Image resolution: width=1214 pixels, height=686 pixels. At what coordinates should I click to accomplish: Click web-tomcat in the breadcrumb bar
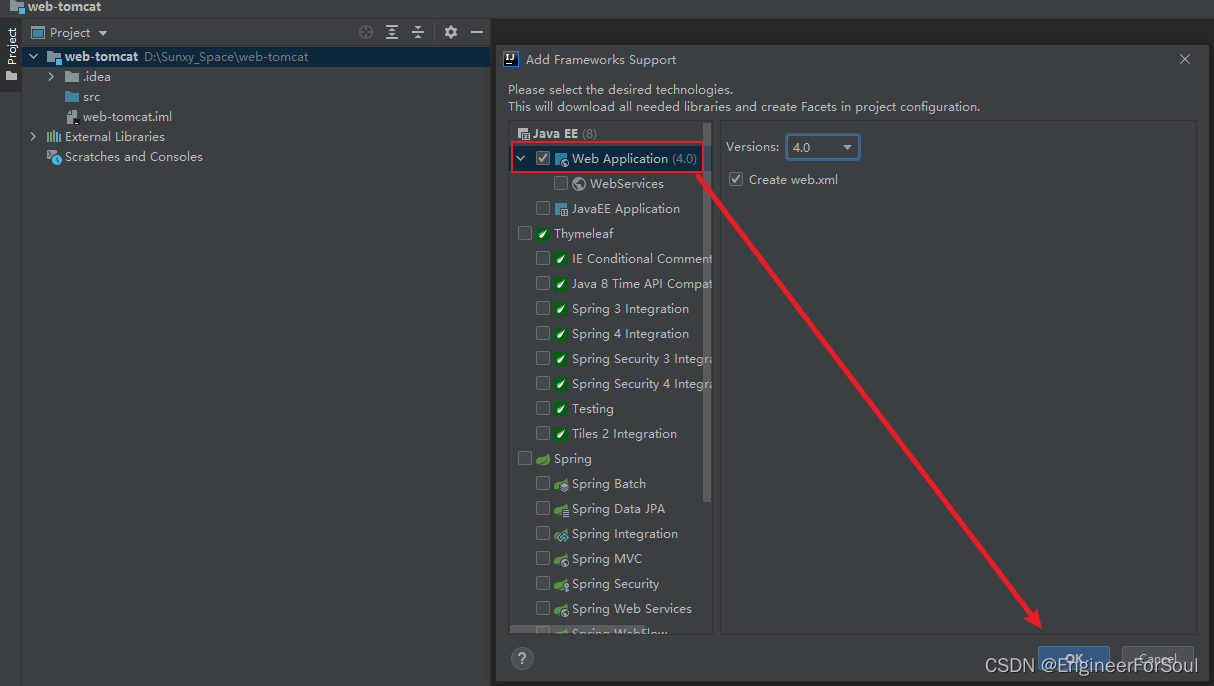pos(64,7)
